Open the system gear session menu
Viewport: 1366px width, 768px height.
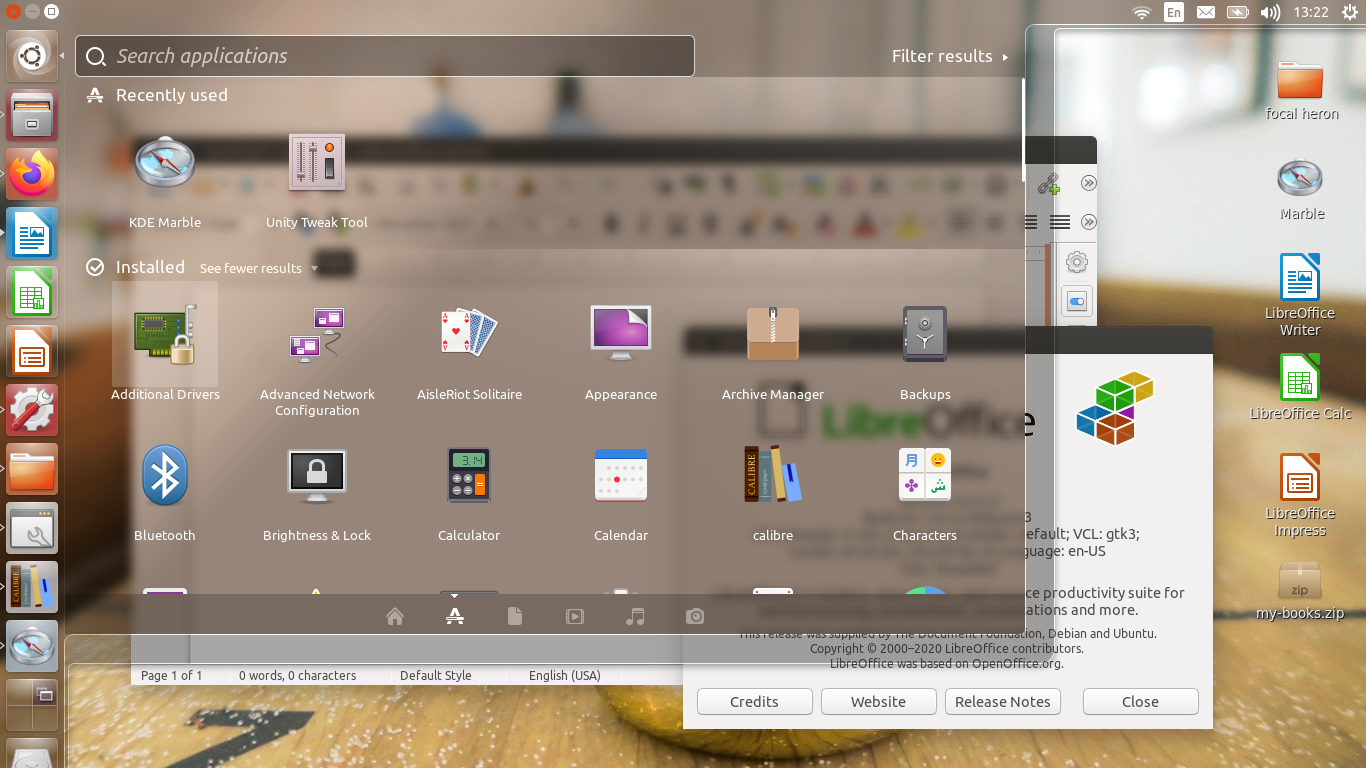point(1349,12)
